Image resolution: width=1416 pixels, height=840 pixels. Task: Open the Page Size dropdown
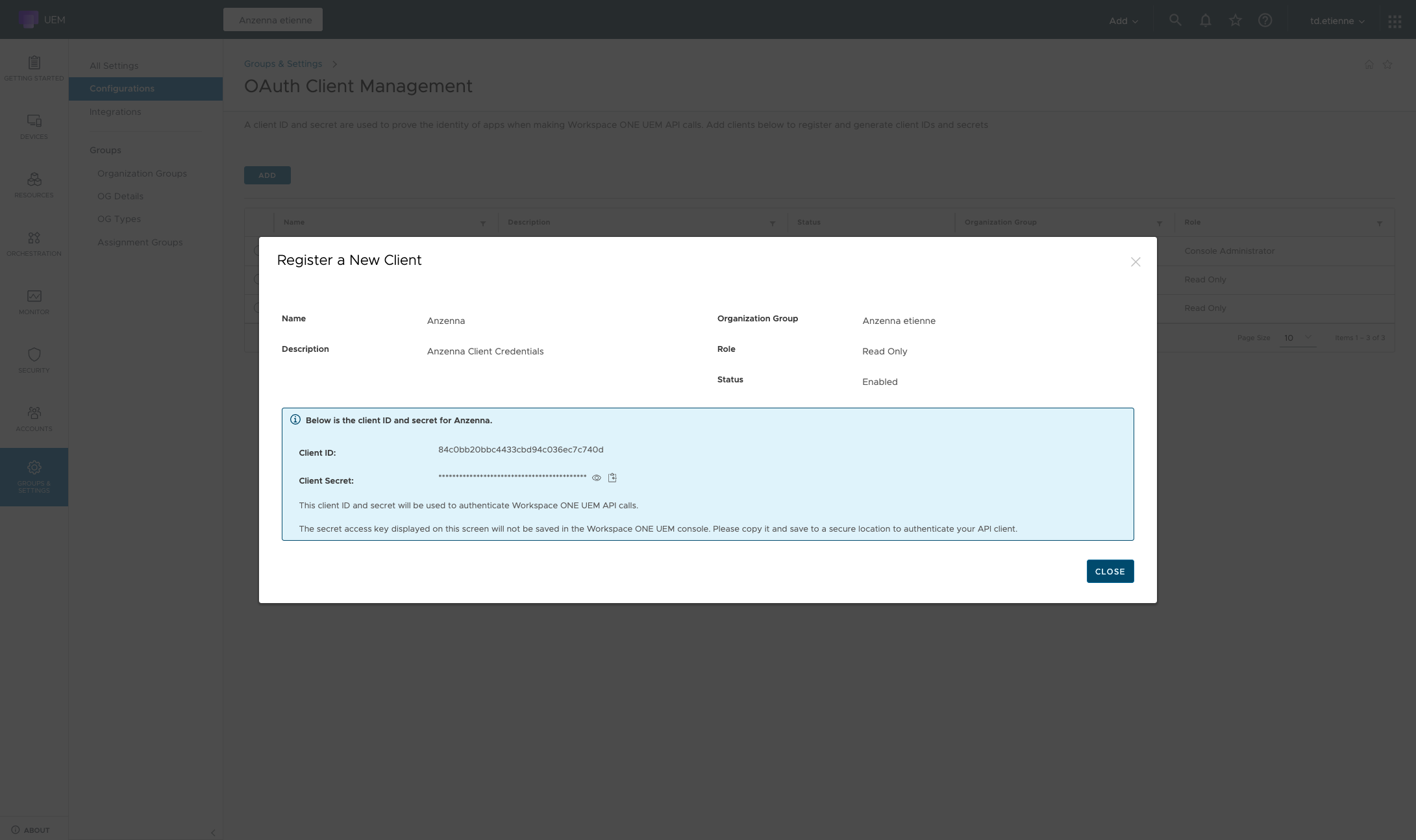coord(1297,338)
